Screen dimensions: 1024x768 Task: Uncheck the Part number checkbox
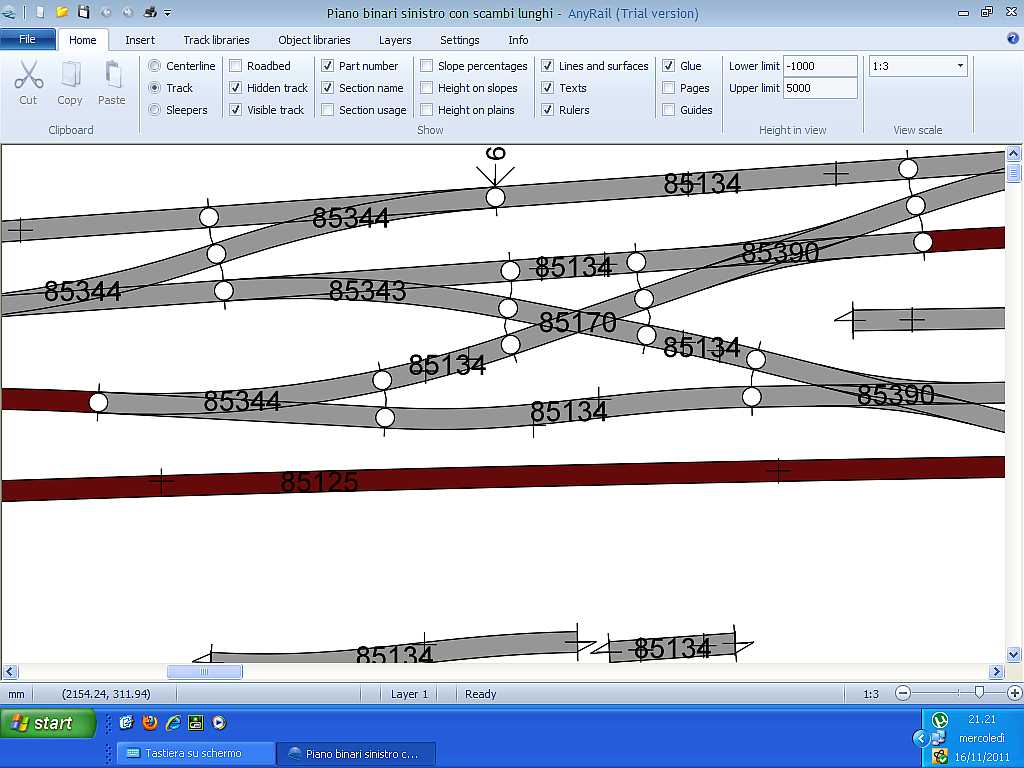tap(328, 66)
